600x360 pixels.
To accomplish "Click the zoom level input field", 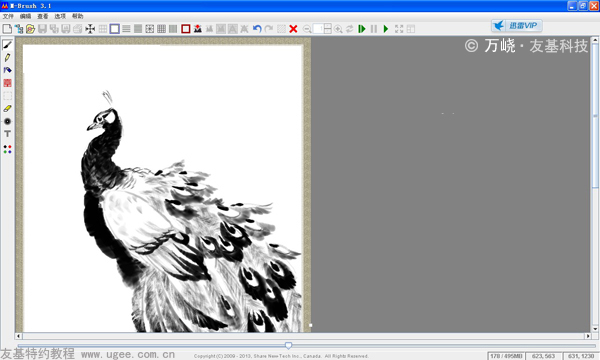I will pyautogui.click(x=318, y=29).
